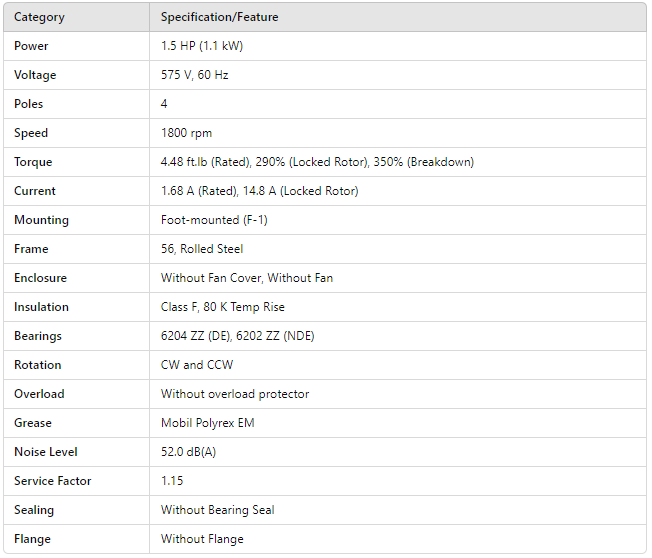652x558 pixels.
Task: Select the Power row label
Action: pyautogui.click(x=31, y=46)
